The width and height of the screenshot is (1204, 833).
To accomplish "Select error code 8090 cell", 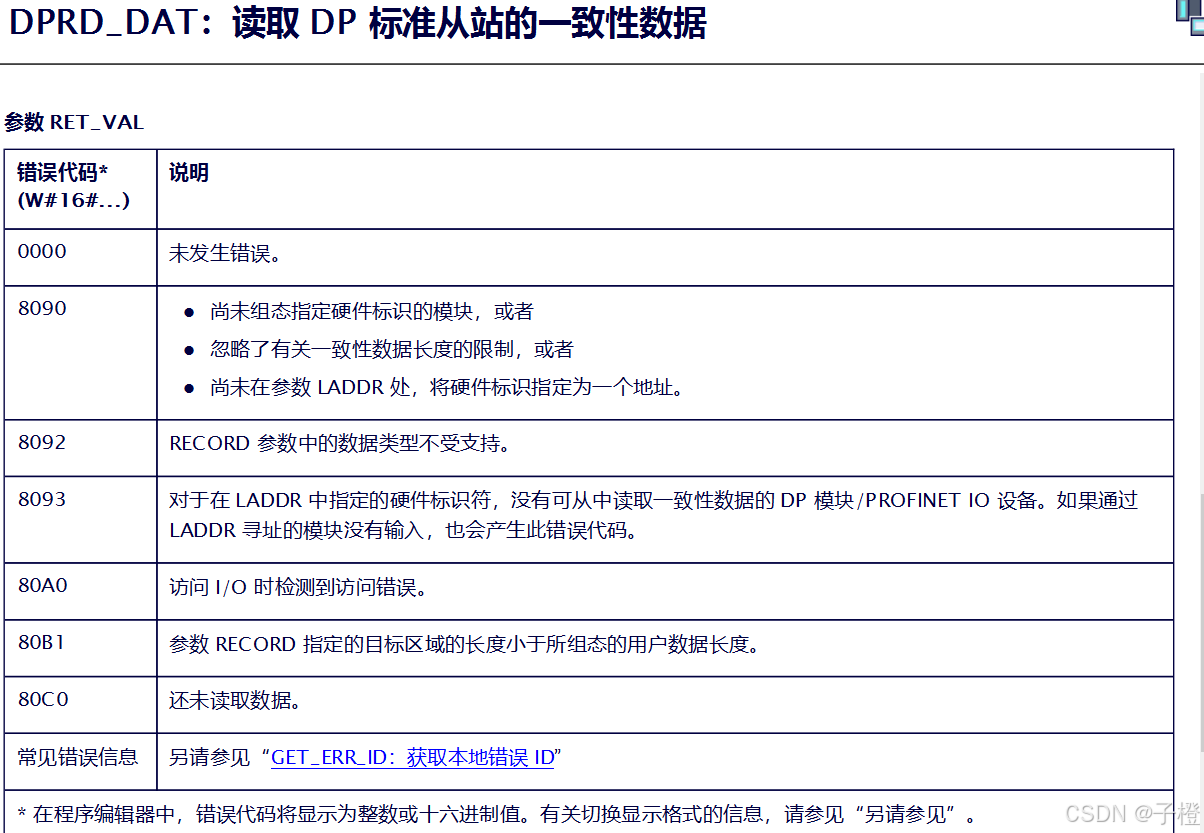I will pos(42,308).
